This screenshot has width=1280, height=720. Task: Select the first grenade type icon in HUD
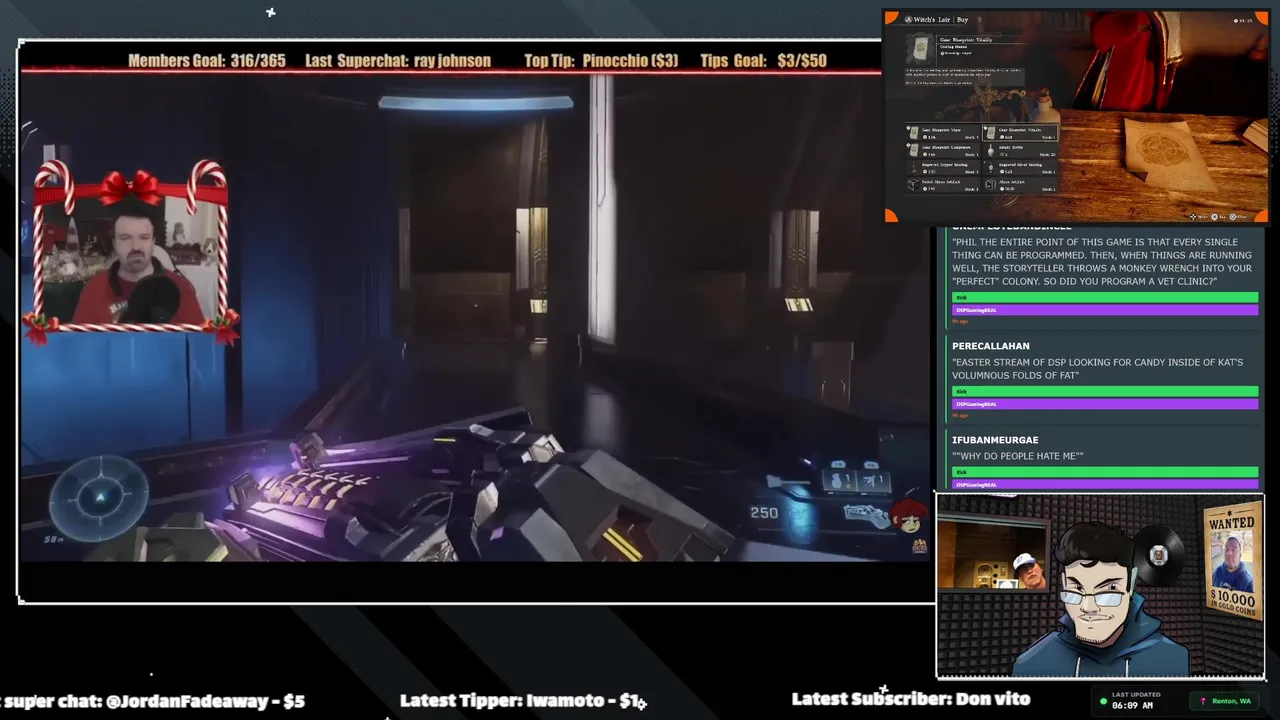[x=837, y=481]
